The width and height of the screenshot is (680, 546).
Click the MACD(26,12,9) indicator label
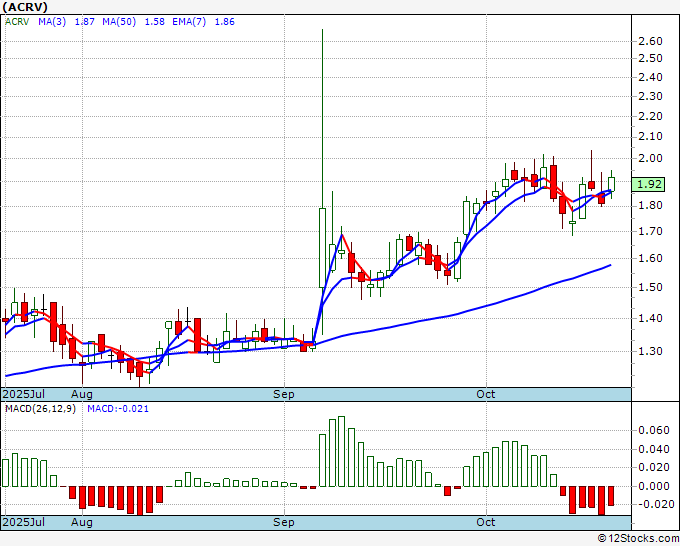coord(40,409)
